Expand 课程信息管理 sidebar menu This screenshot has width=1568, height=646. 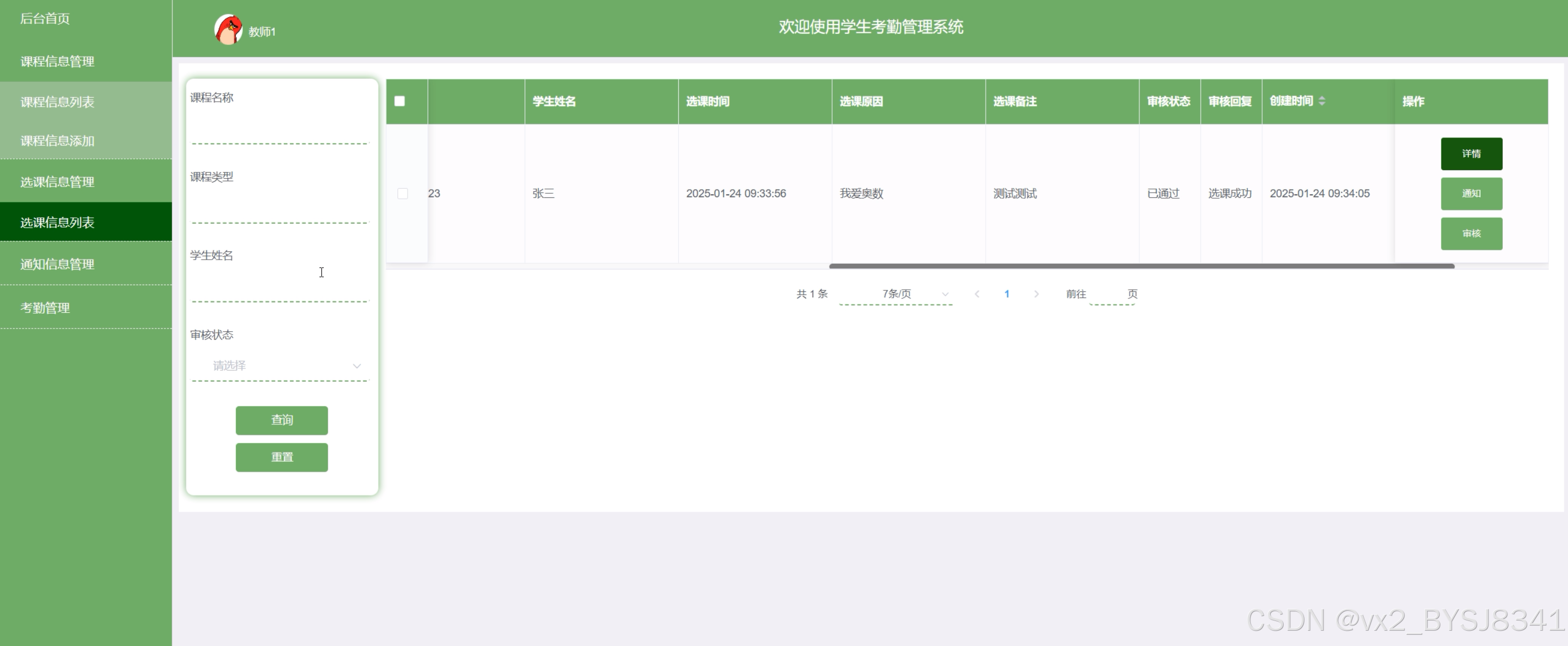tap(57, 61)
